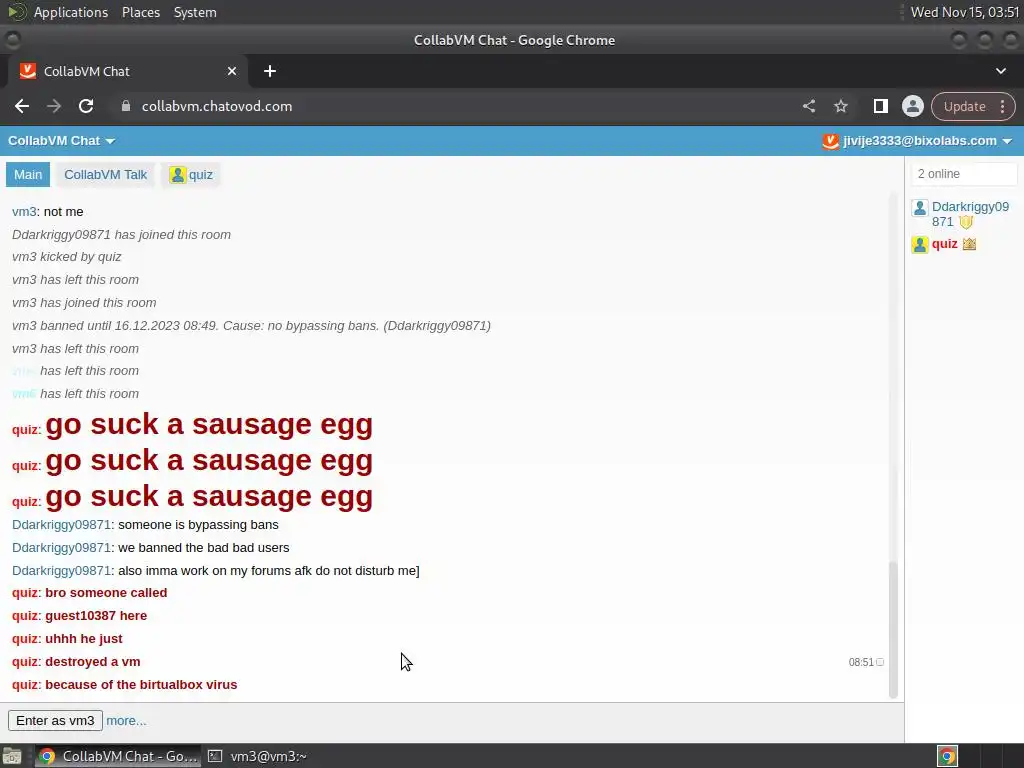Expand the tab search chevron
Image resolution: width=1024 pixels, height=768 pixels.
pos(1000,71)
